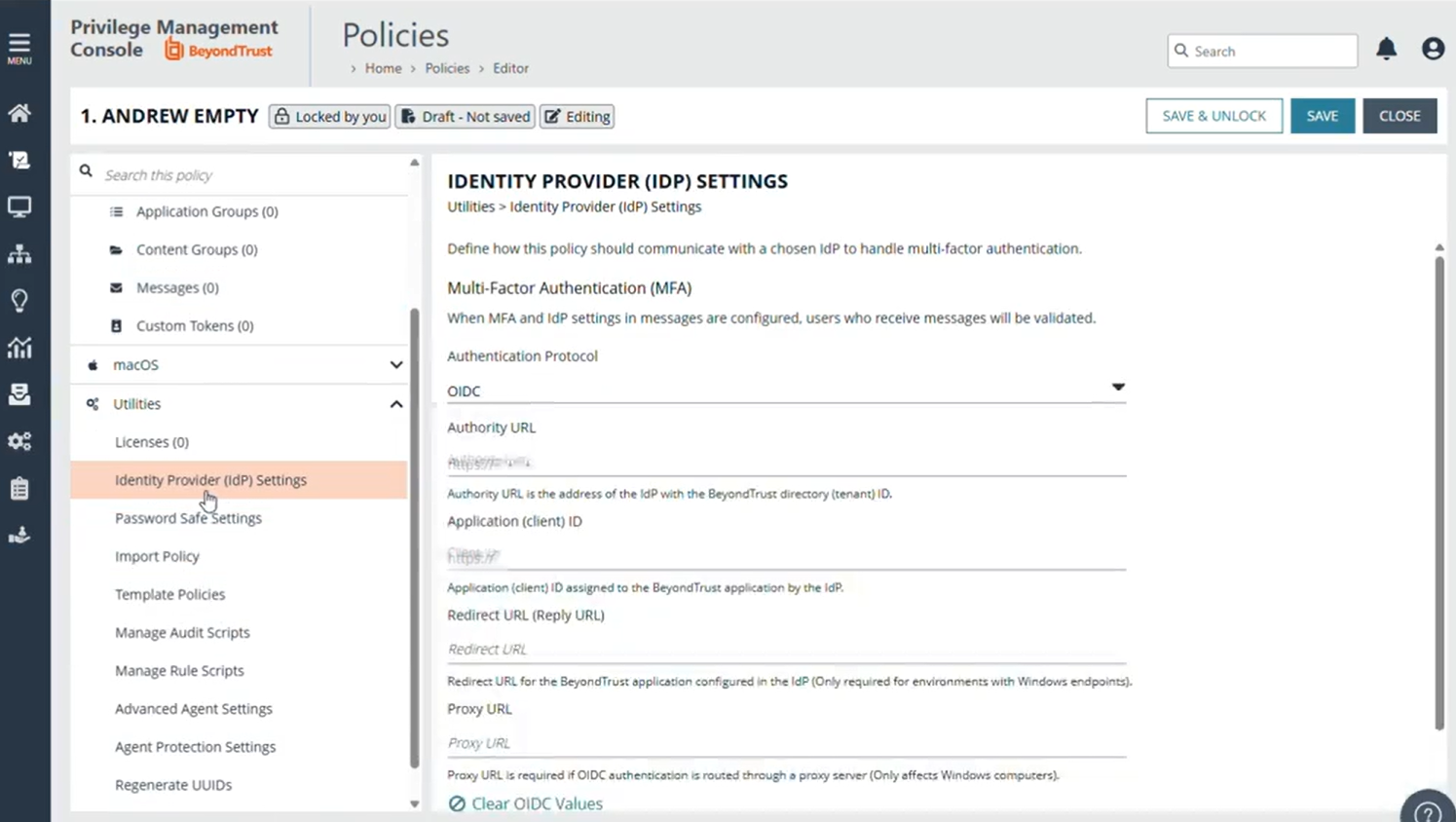The image size is (1456, 822).
Task: Click the Custom Tokens icon
Action: click(x=116, y=325)
